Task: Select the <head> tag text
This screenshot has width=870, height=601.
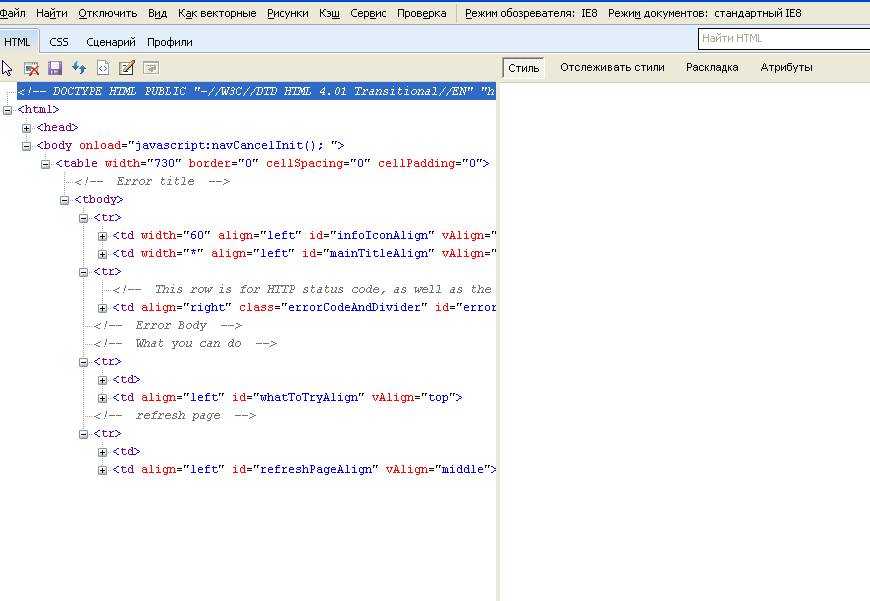Action: pos(57,127)
